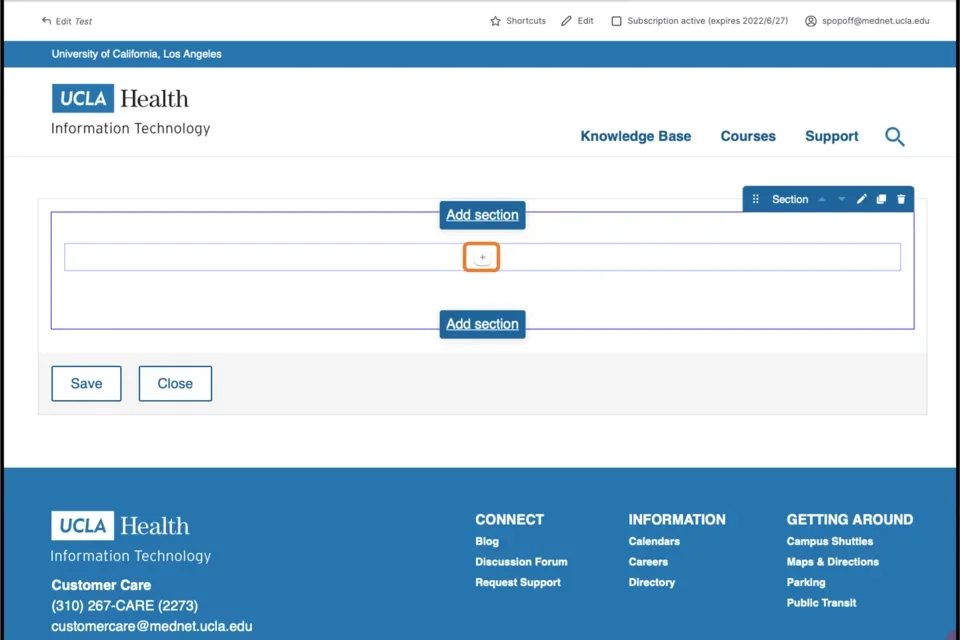This screenshot has height=640, width=960.
Task: Grab the Section drag handle dots icon
Action: (756, 199)
